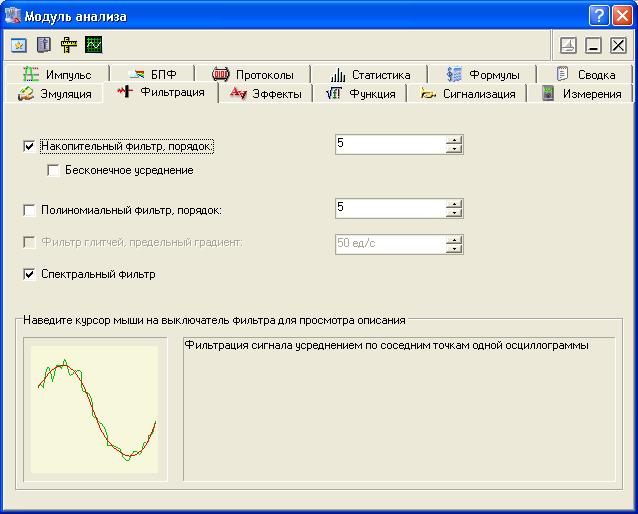Switch to the Эффекты tab

(x=266, y=94)
